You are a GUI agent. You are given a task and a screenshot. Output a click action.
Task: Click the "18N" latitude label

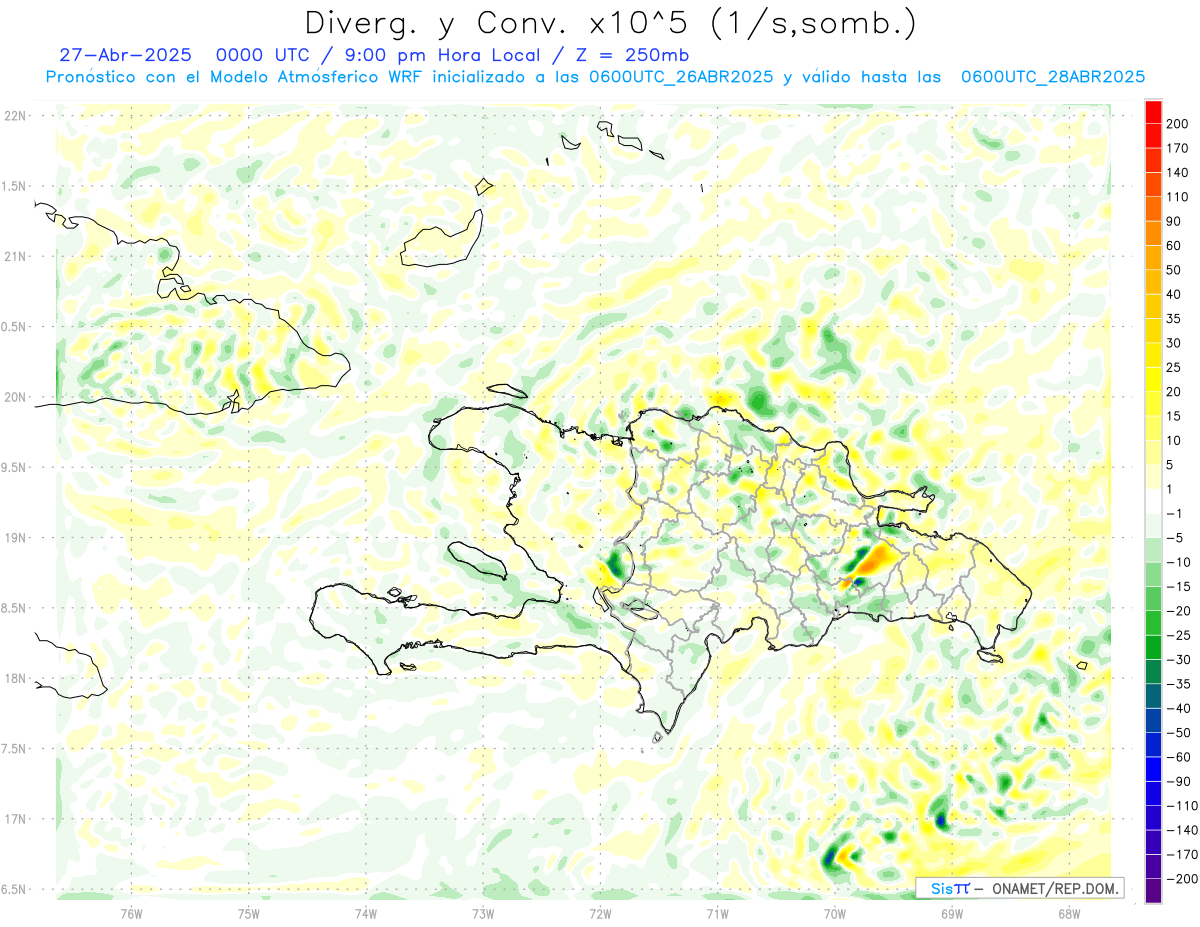click(x=15, y=678)
